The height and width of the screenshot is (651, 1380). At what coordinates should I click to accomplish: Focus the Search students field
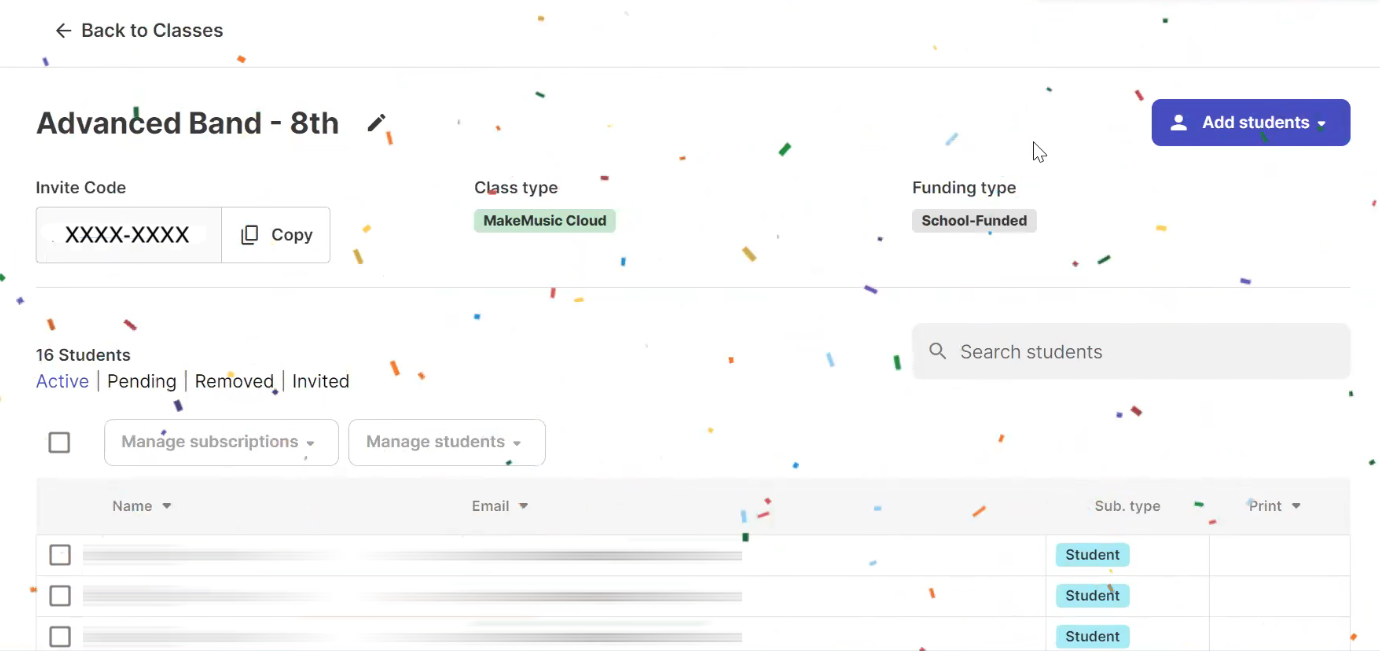[1131, 351]
